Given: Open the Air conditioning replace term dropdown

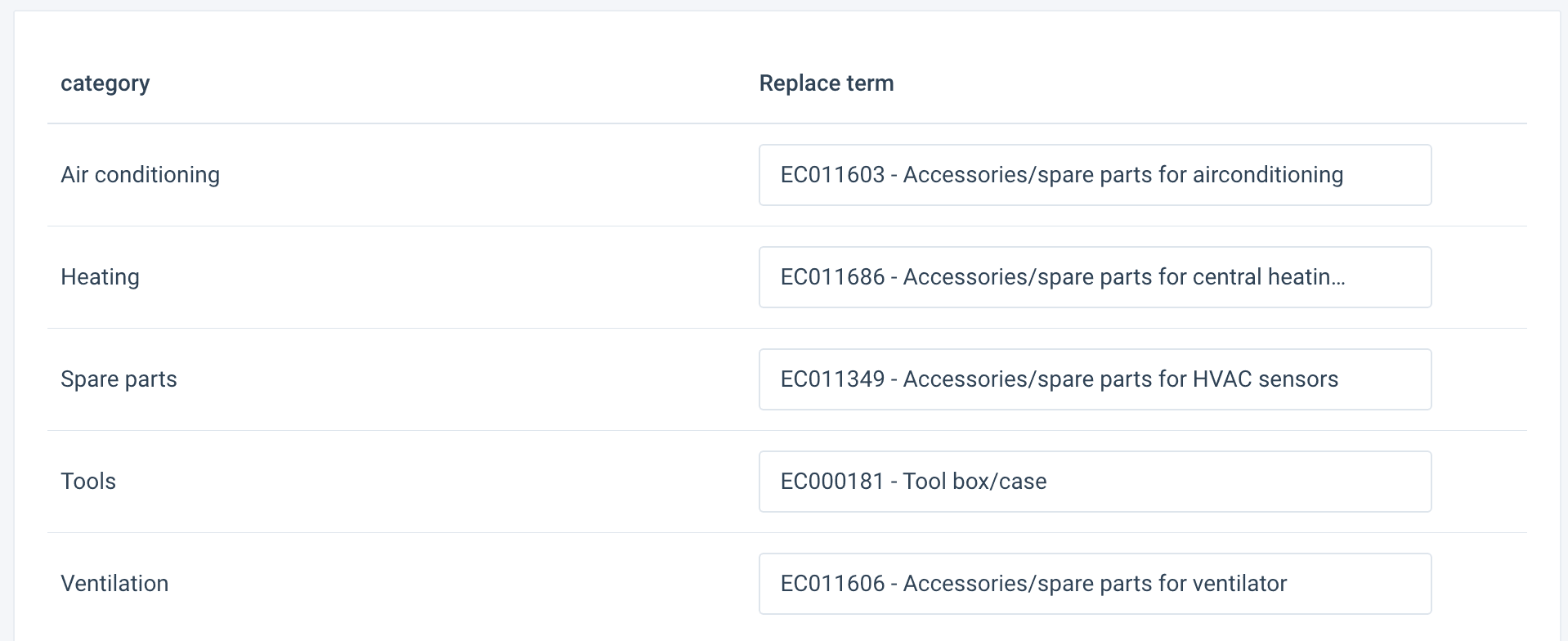Looking at the screenshot, I should 1094,175.
